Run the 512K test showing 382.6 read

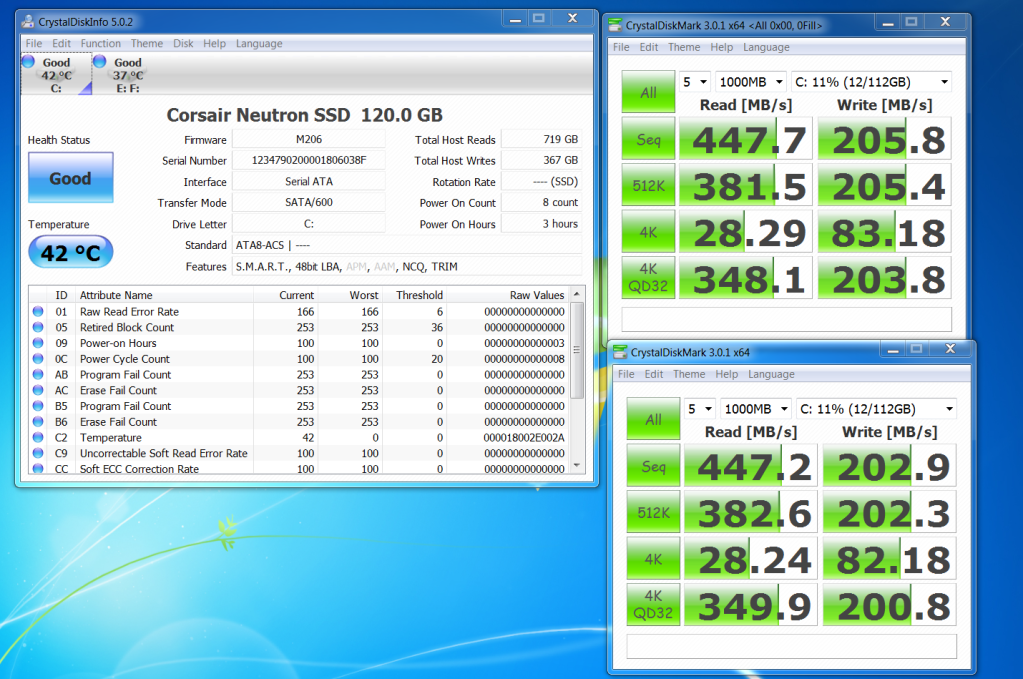(653, 512)
